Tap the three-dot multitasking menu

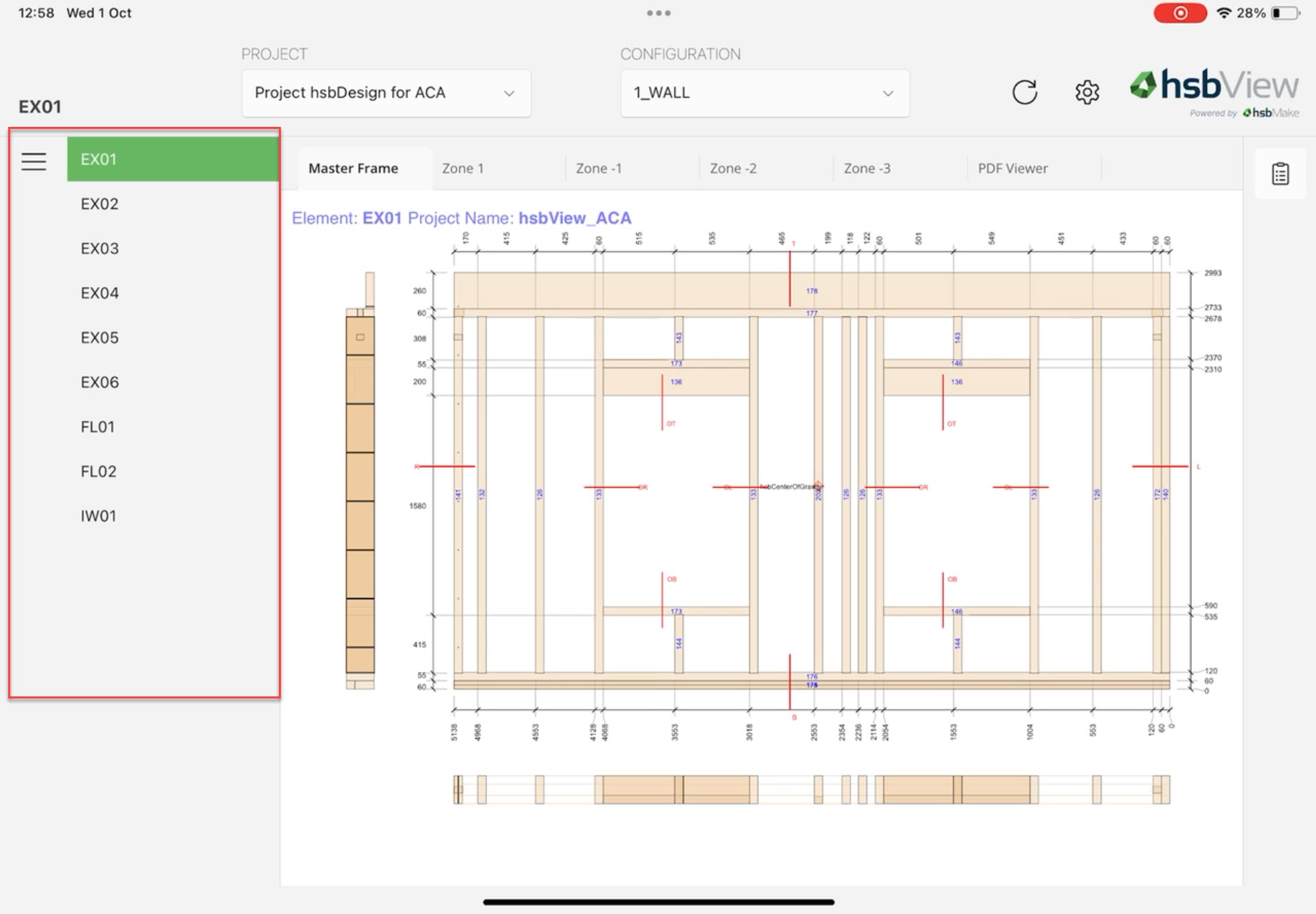[x=658, y=13]
